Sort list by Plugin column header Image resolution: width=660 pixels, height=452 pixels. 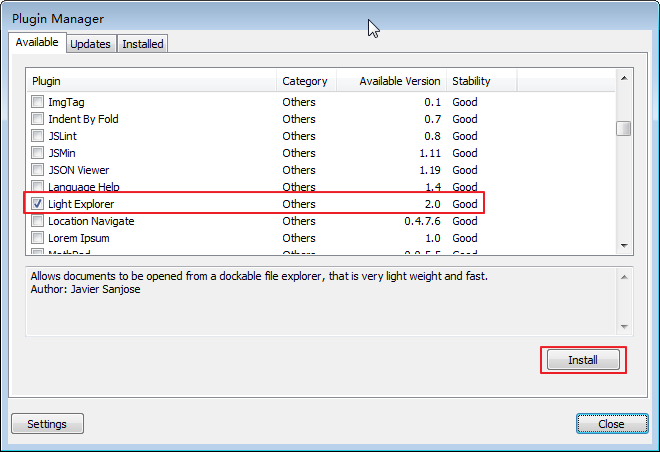(150, 81)
